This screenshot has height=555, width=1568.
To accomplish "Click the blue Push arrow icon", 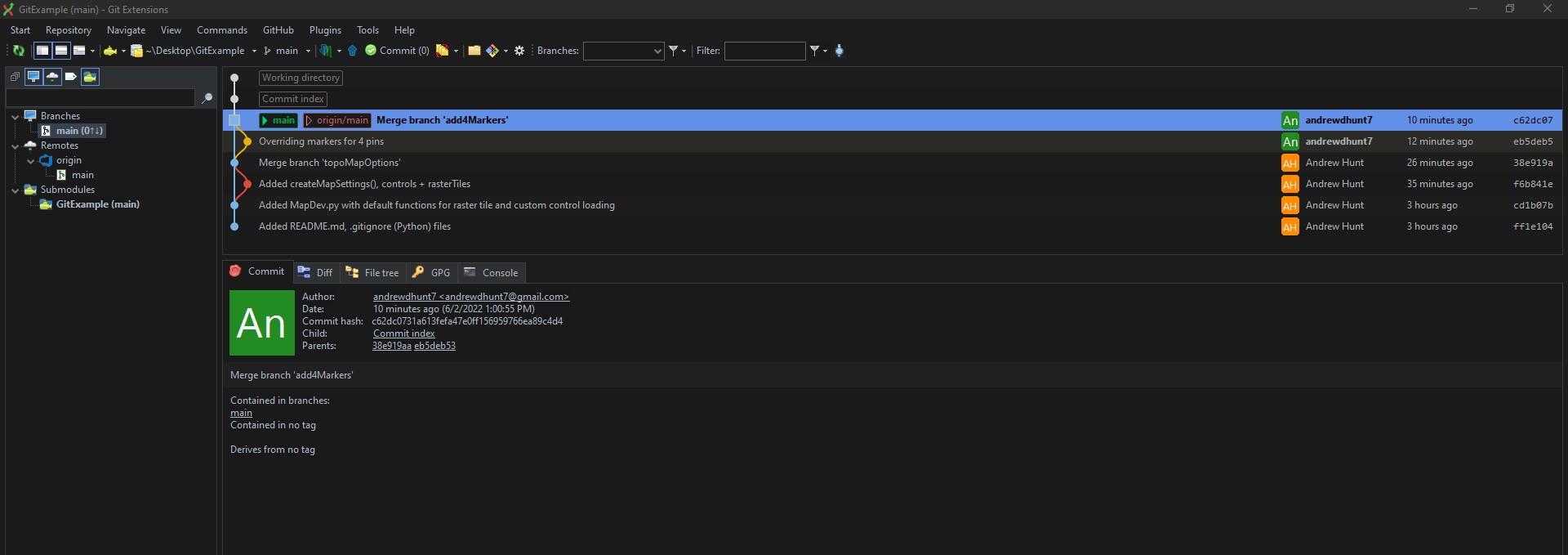I will point(353,51).
